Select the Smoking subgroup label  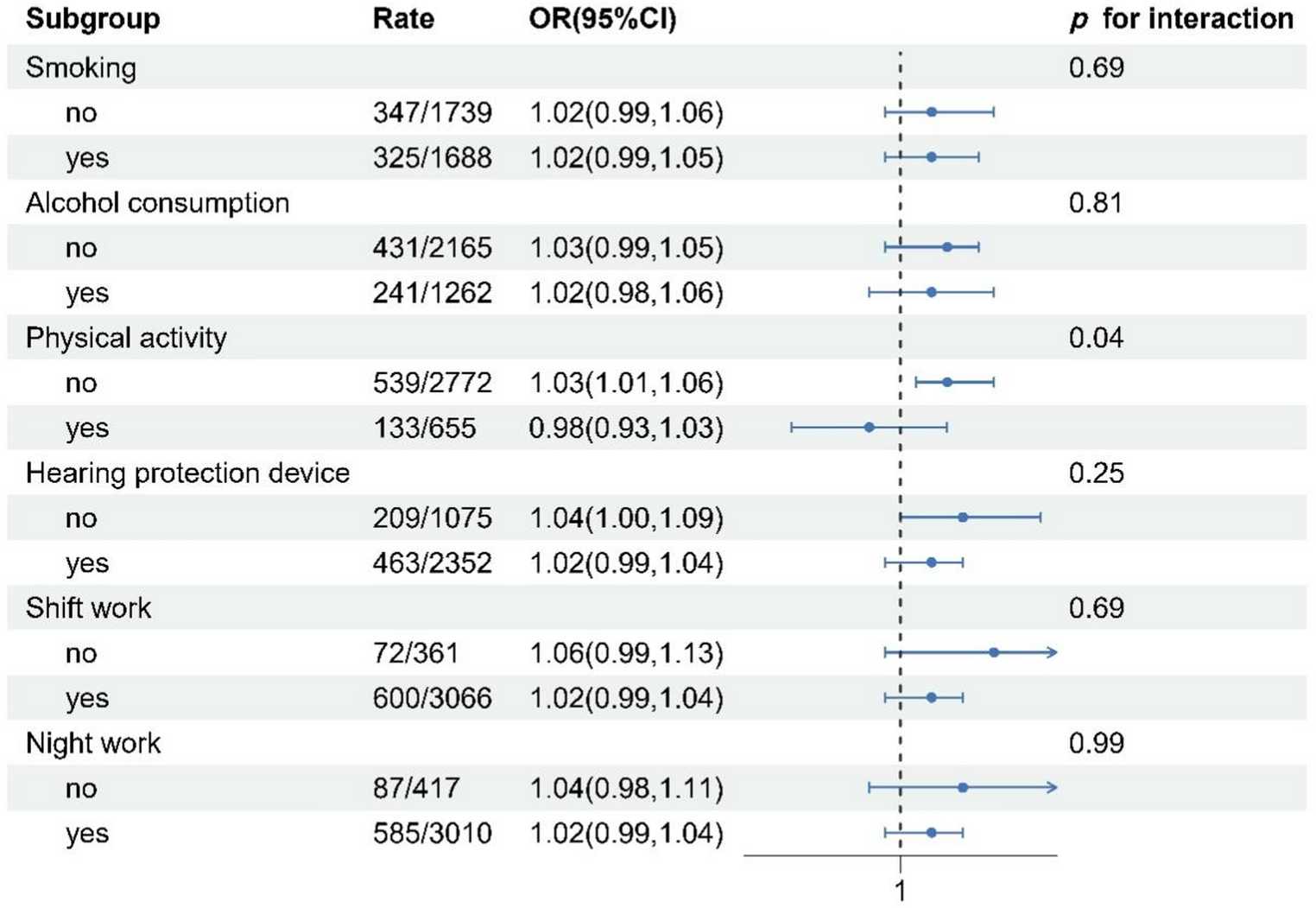point(80,67)
